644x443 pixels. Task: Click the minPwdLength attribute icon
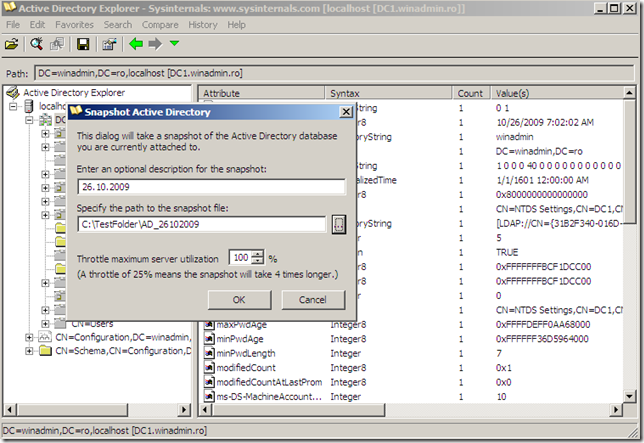tap(209, 353)
